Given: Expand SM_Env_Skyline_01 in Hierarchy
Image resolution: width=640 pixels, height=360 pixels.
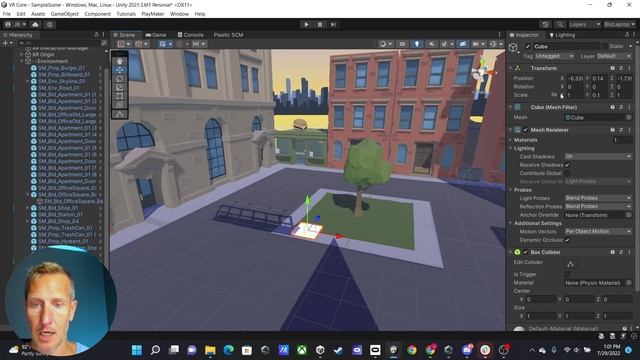Looking at the screenshot, I should pos(28,81).
